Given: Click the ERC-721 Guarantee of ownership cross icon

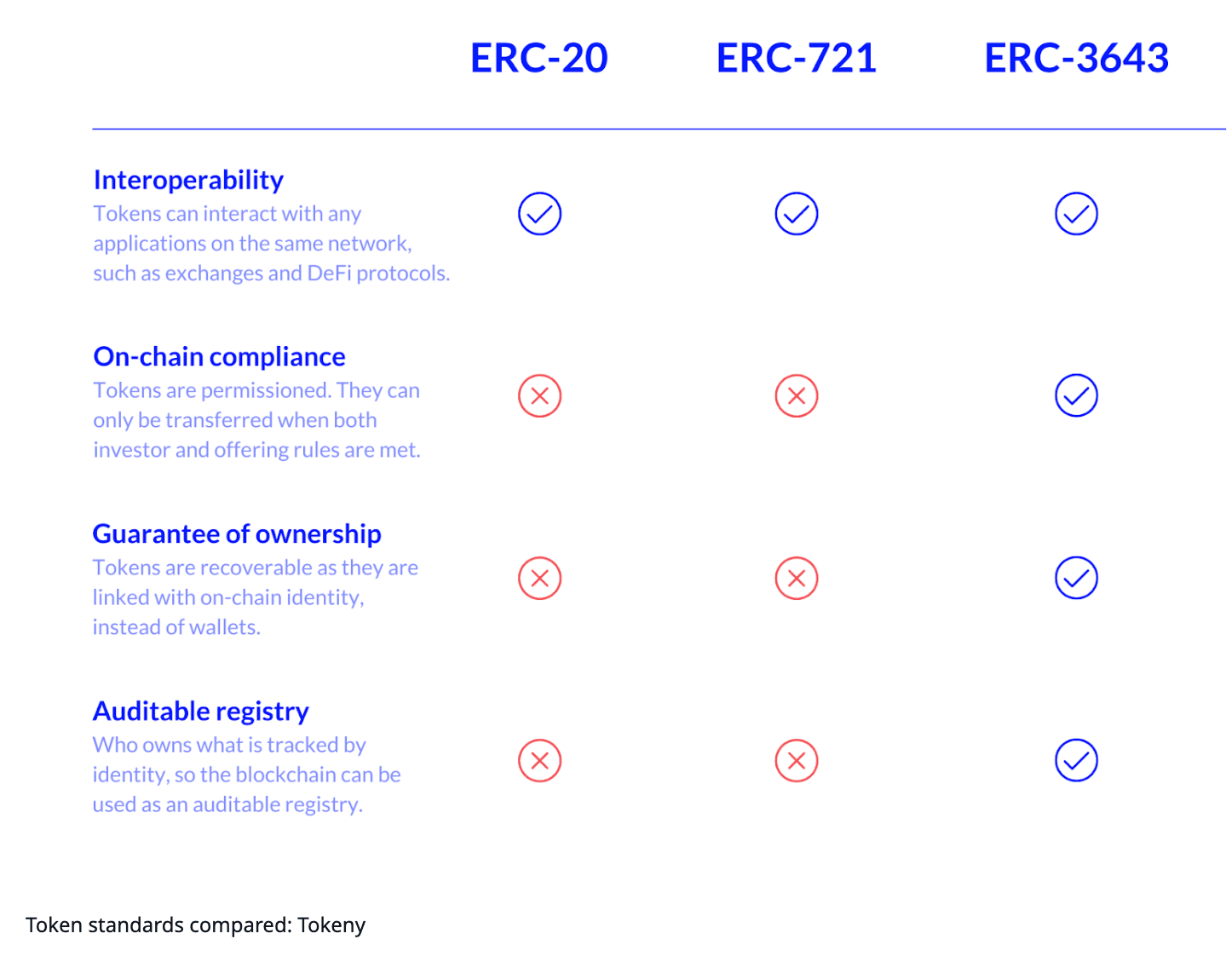Looking at the screenshot, I should point(796,579).
